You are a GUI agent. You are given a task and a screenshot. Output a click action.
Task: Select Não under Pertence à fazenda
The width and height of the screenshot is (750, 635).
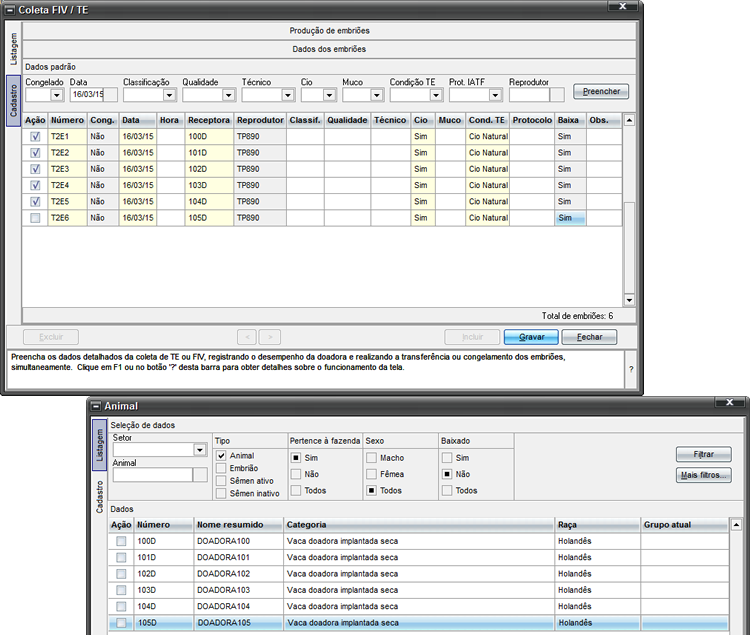[296, 474]
